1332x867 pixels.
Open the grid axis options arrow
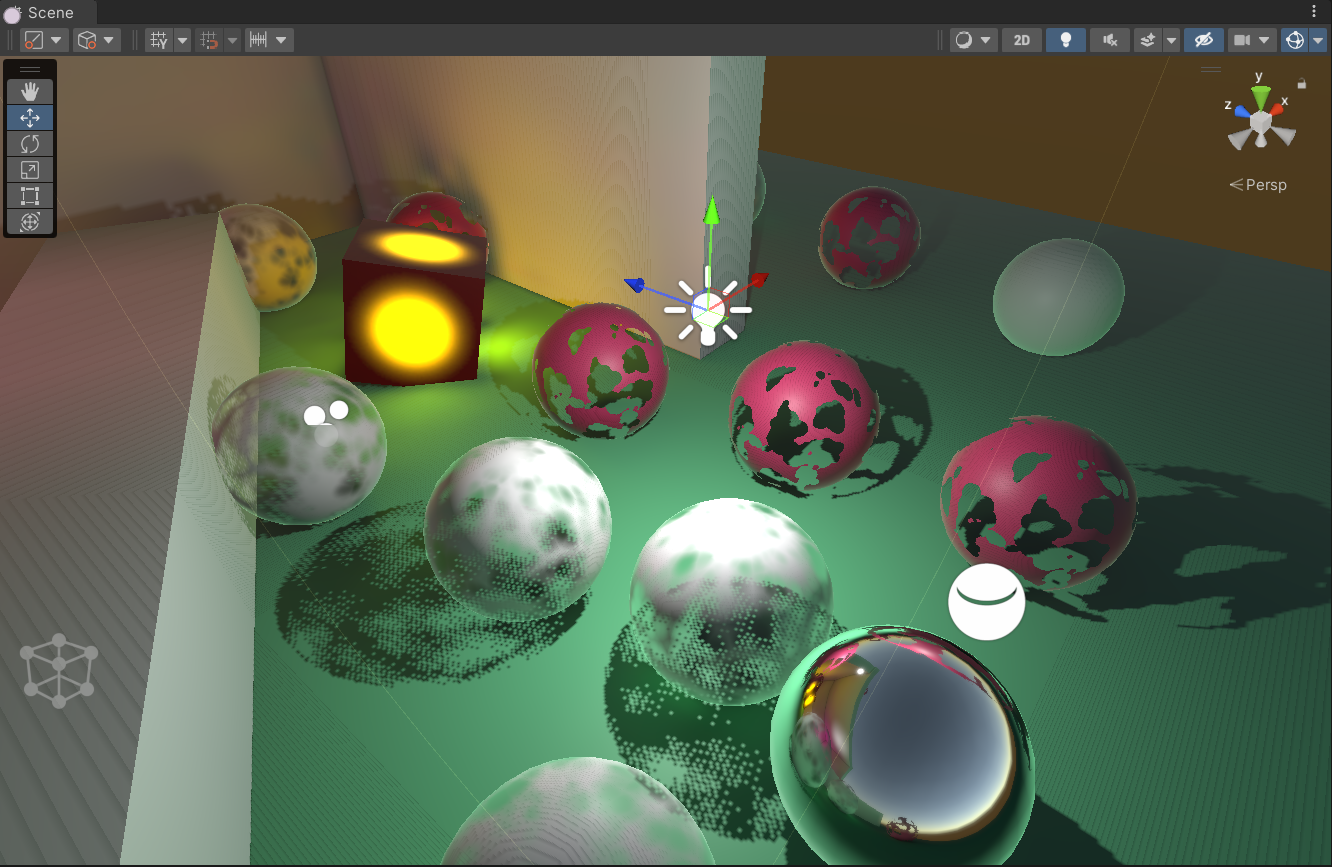click(182, 40)
